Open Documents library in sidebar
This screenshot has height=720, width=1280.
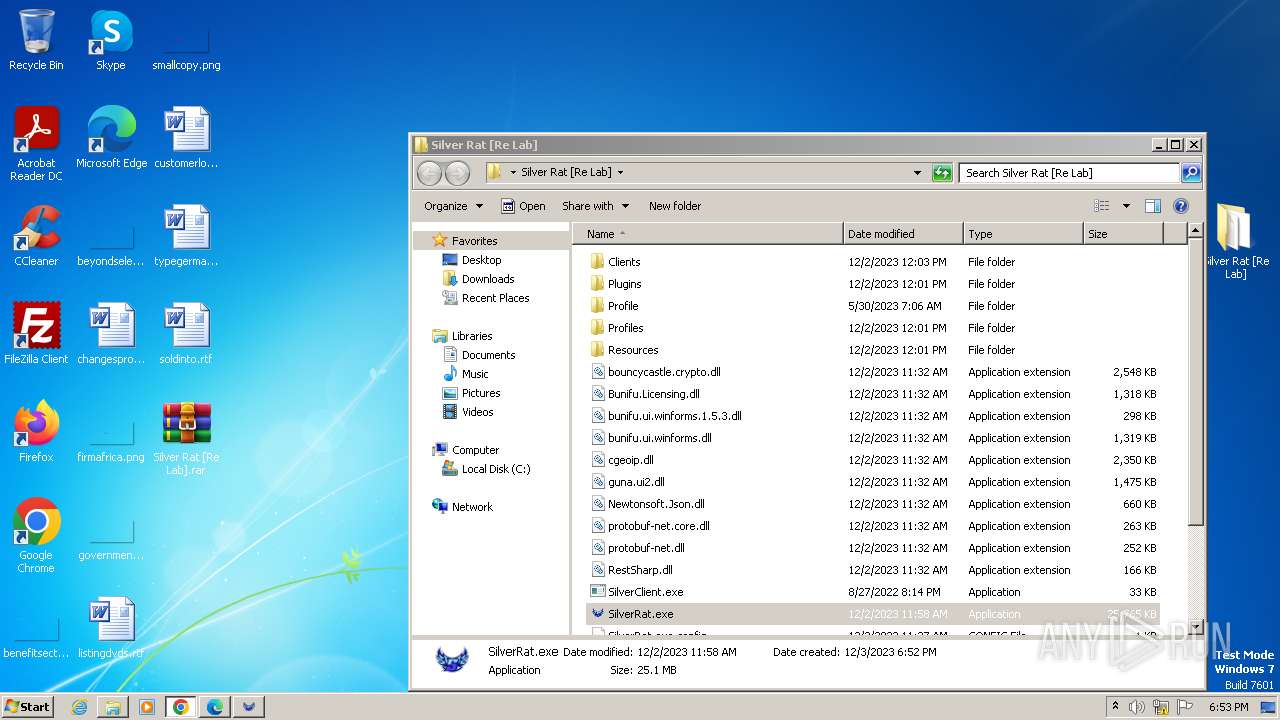click(488, 355)
